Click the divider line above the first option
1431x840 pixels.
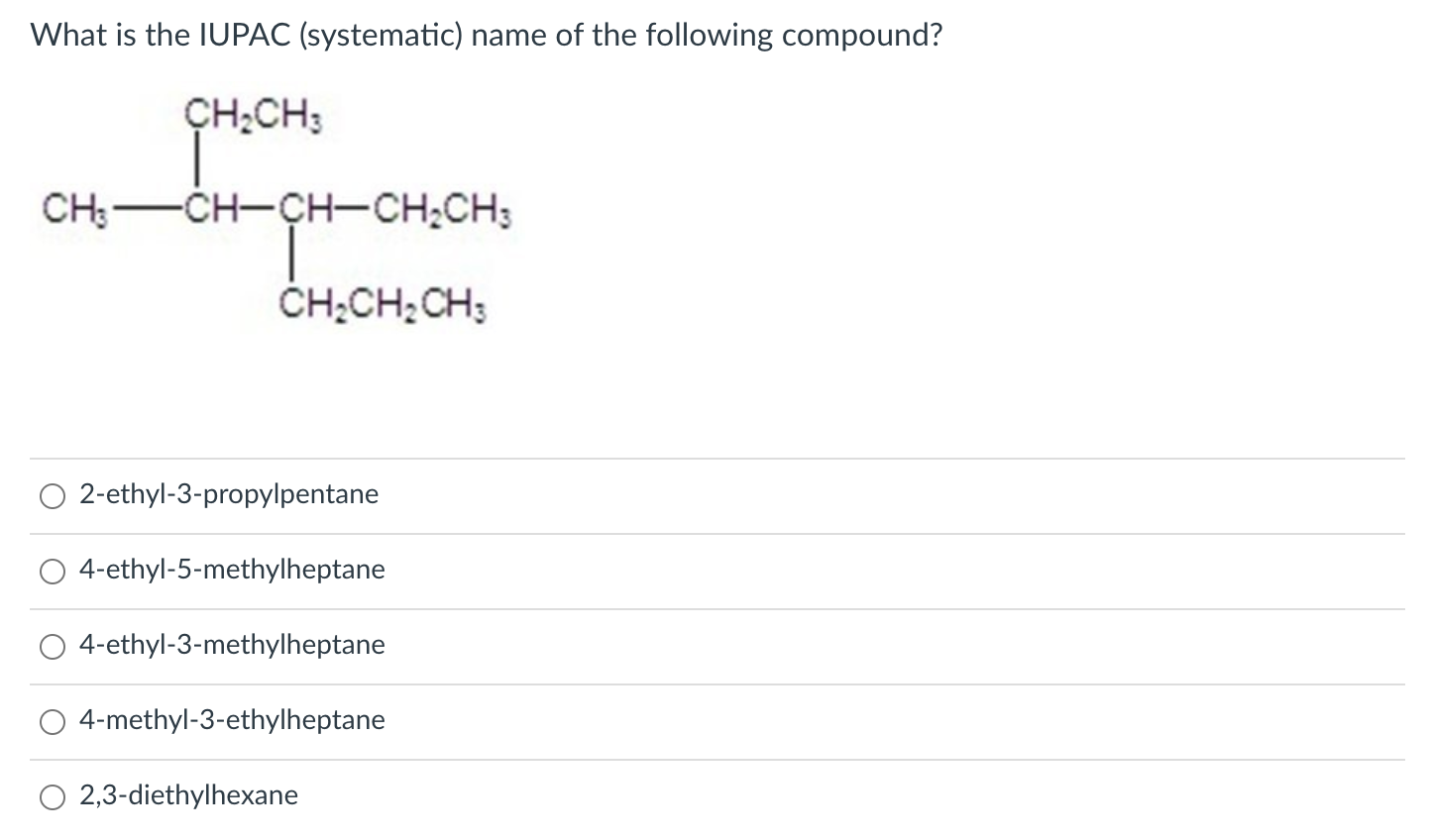coord(715,458)
